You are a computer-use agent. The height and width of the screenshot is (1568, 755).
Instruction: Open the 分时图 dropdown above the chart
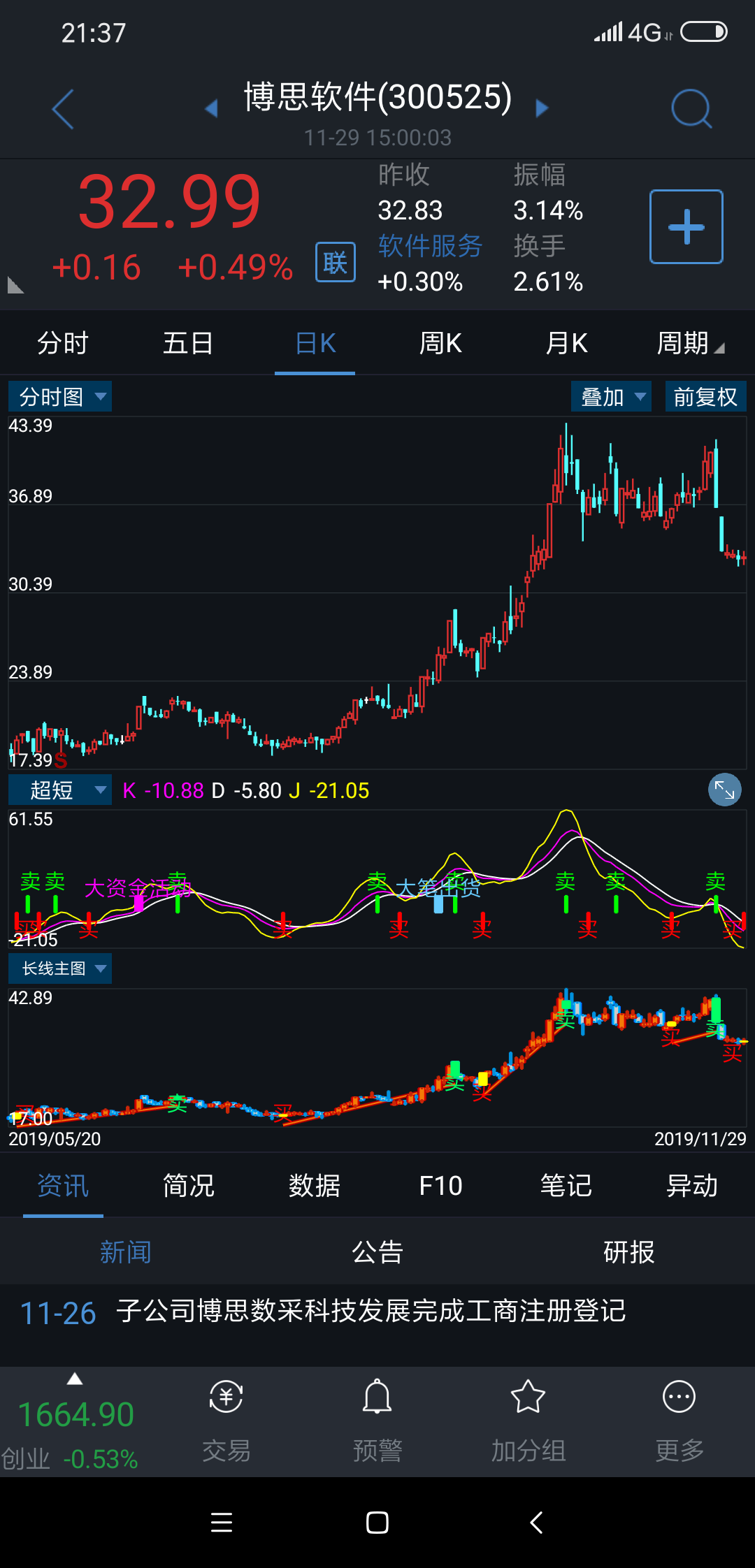[60, 397]
